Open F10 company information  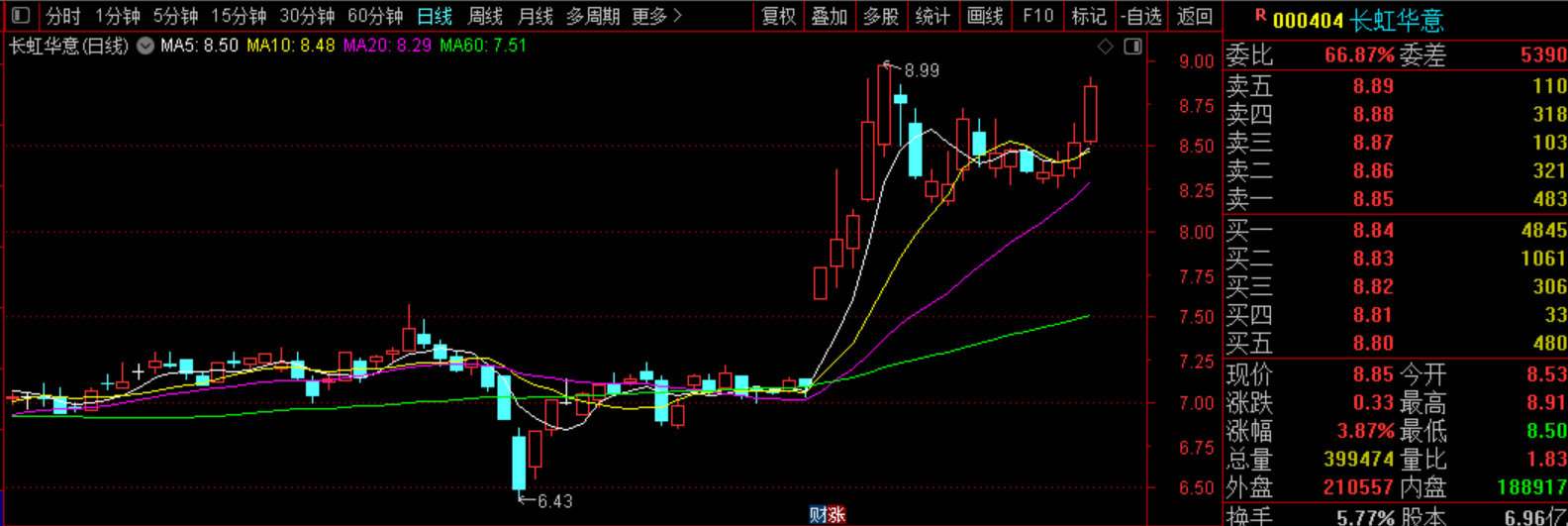1037,16
